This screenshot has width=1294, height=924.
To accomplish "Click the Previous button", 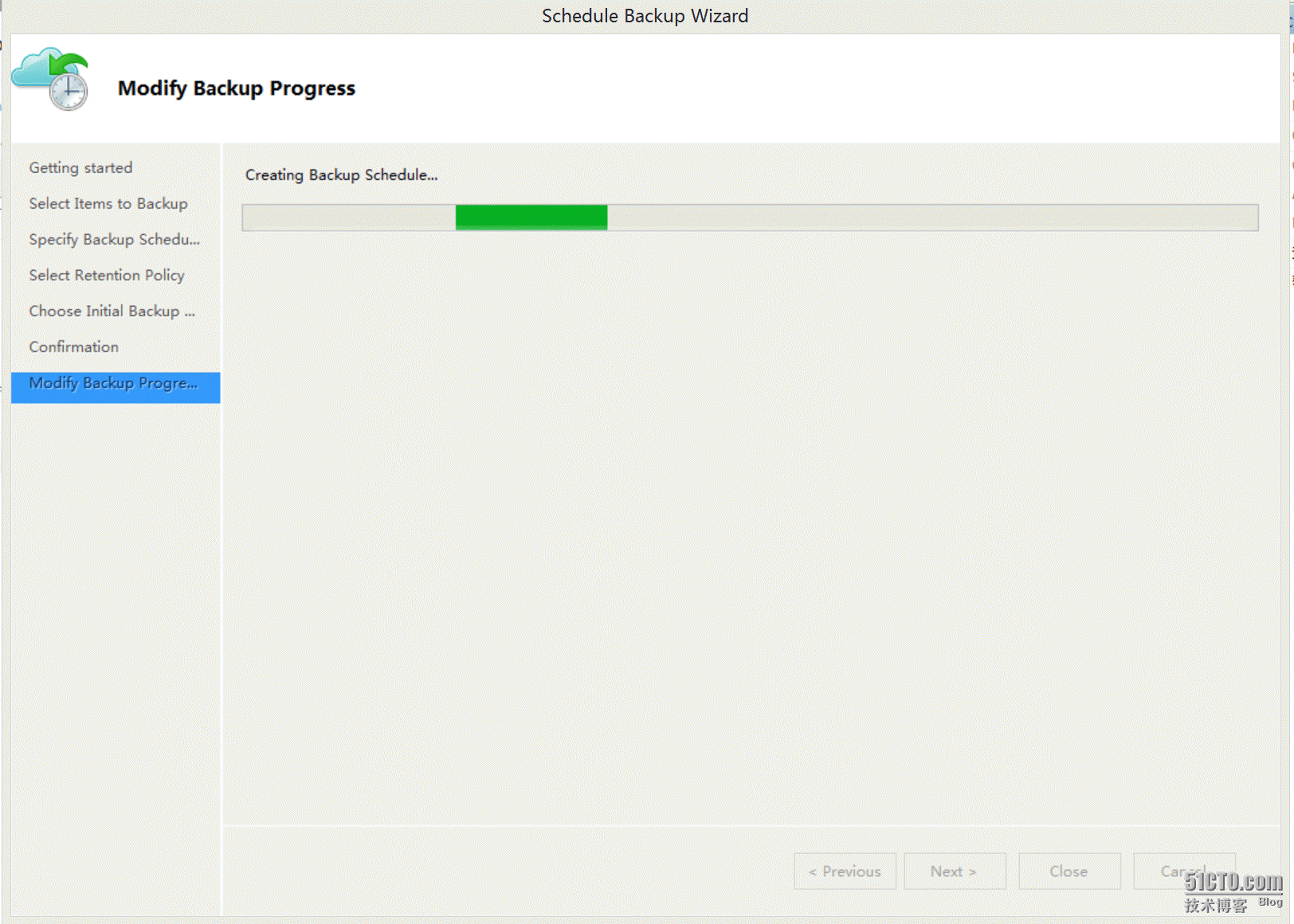I will (x=845, y=871).
